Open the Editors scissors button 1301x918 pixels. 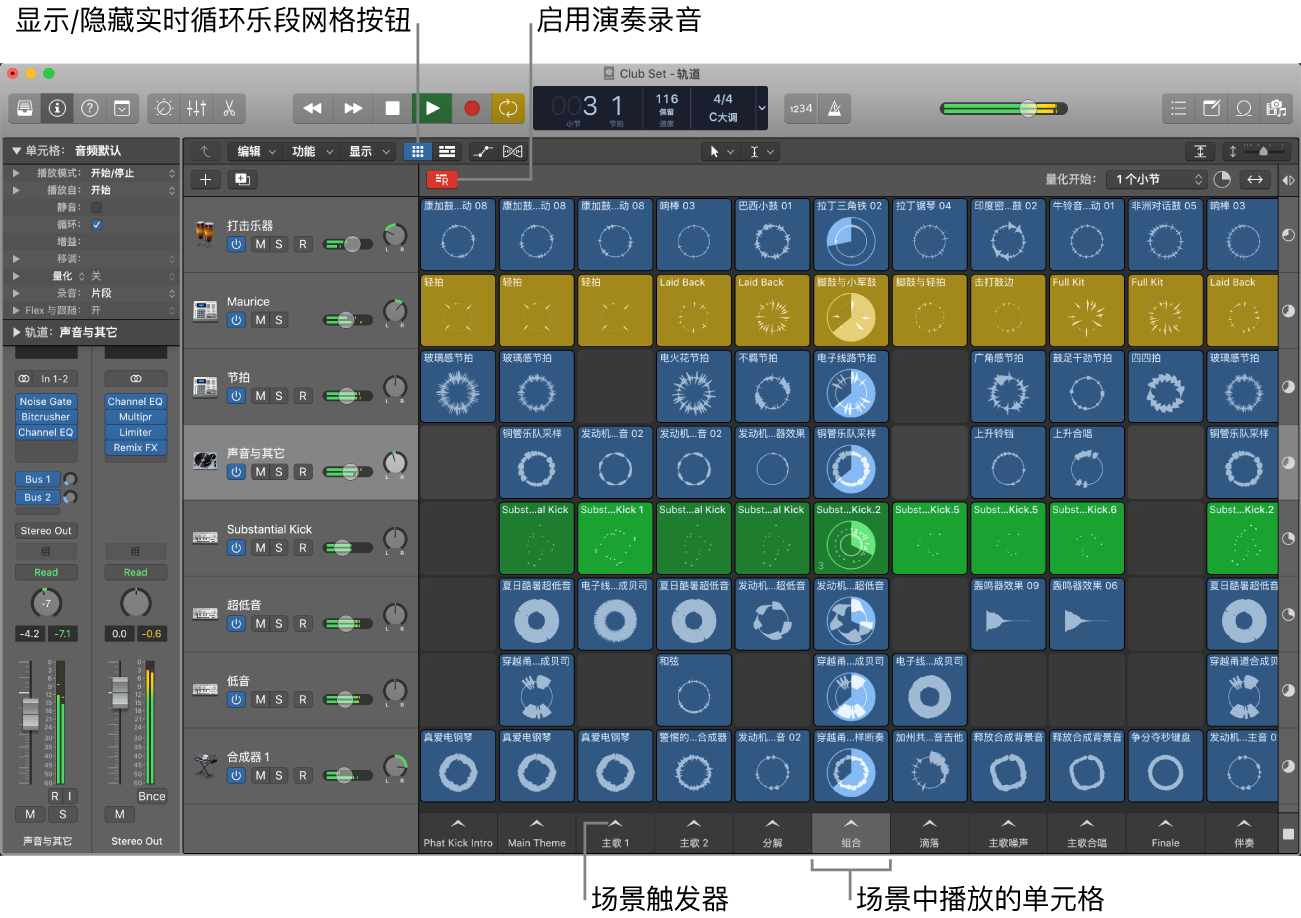pos(229,108)
